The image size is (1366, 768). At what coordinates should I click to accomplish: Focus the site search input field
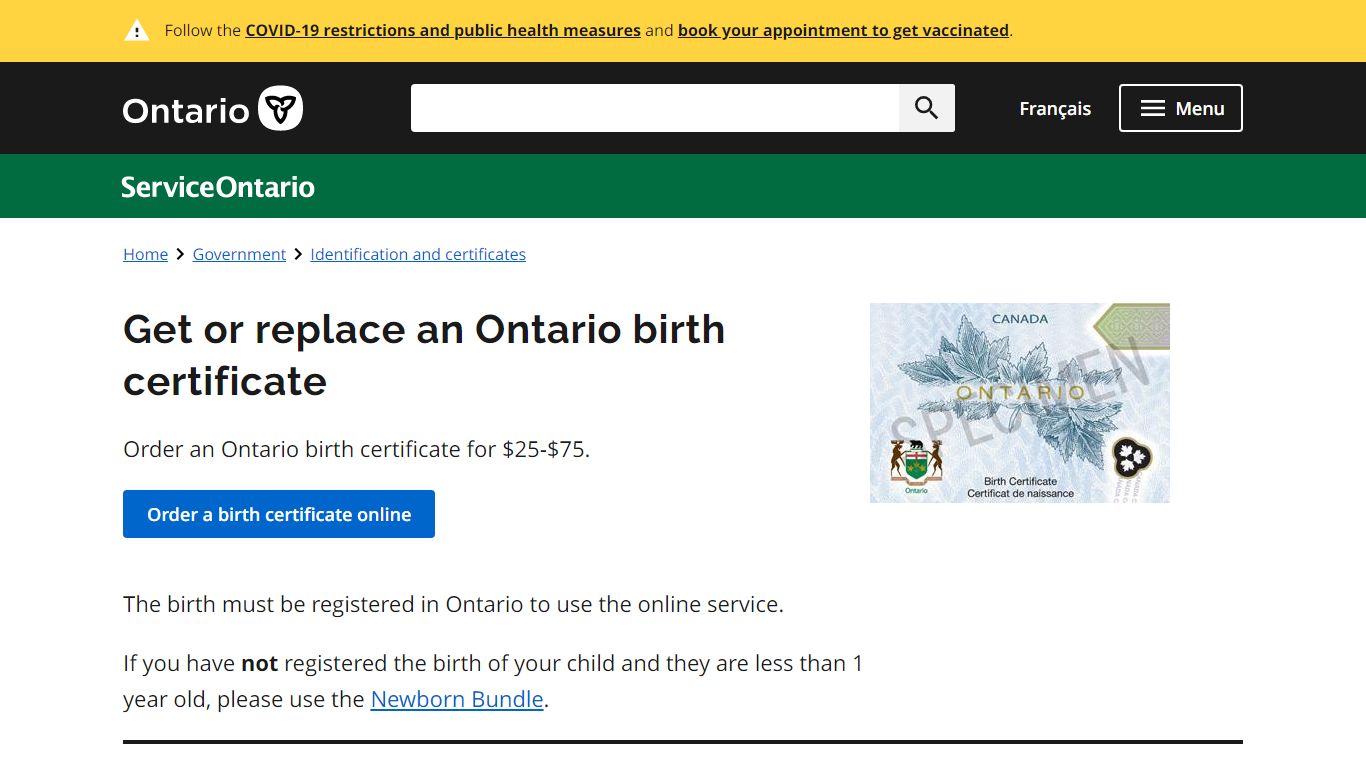[x=655, y=108]
